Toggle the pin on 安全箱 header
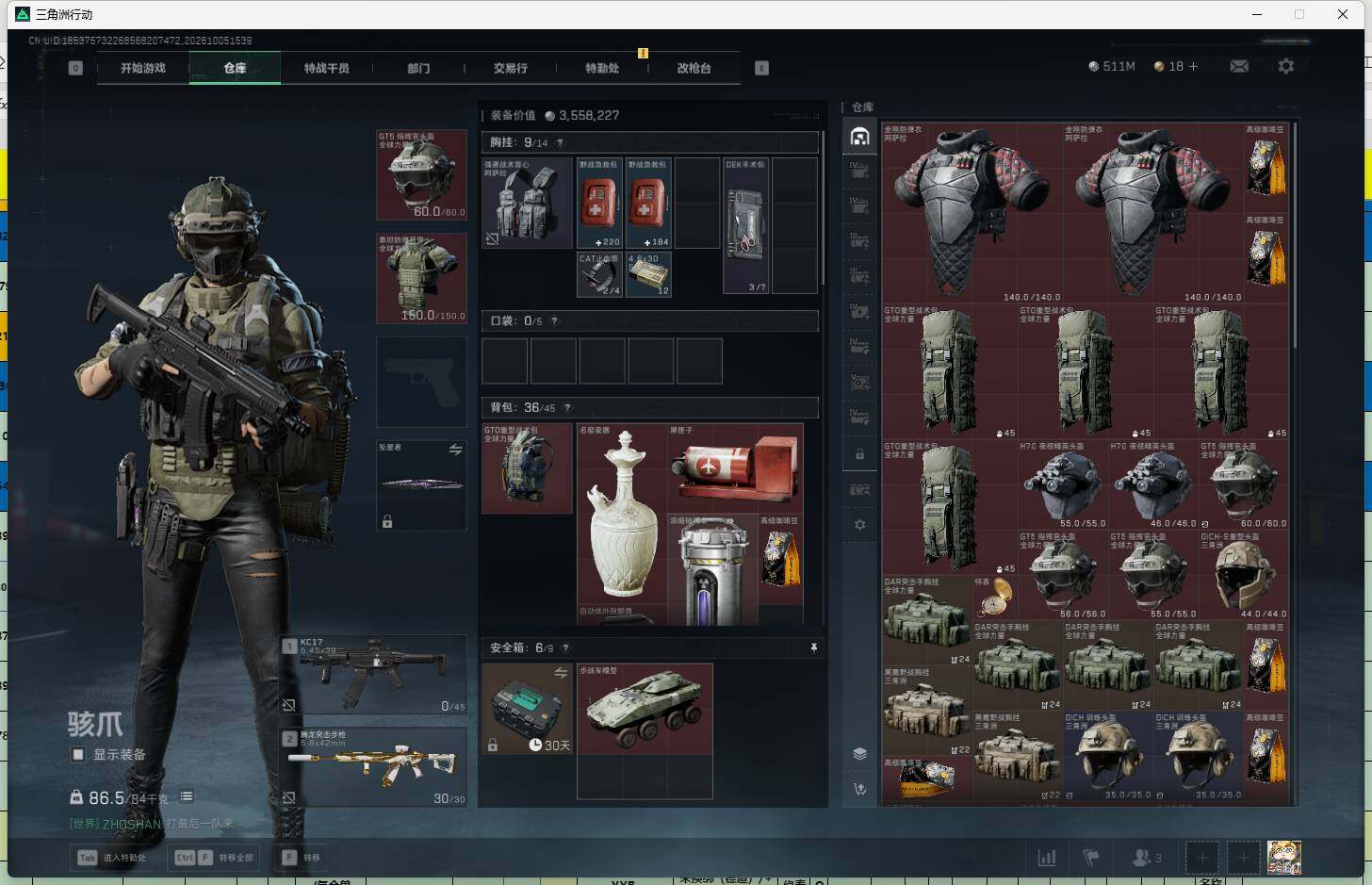Viewport: 1372px width, 885px height. (x=813, y=648)
